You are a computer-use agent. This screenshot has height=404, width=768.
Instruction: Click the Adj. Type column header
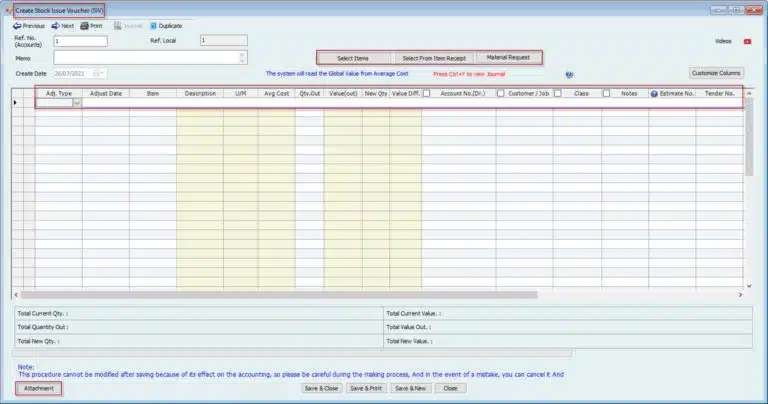click(x=59, y=94)
